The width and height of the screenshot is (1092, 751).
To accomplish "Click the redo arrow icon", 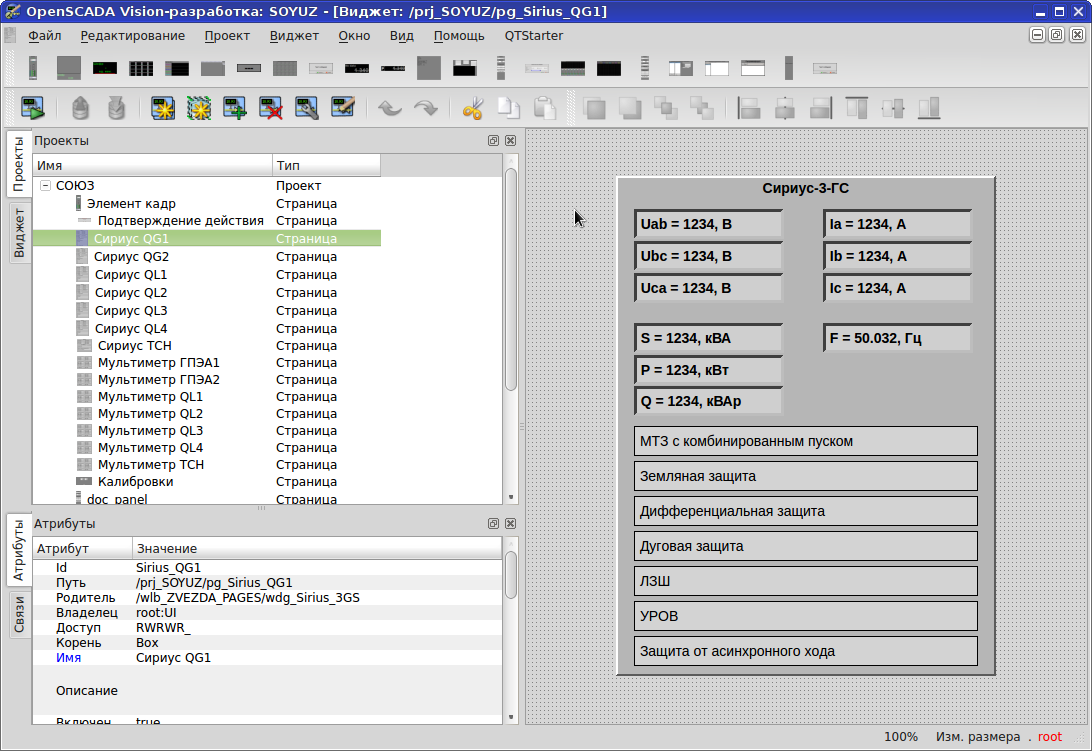I will point(426,107).
